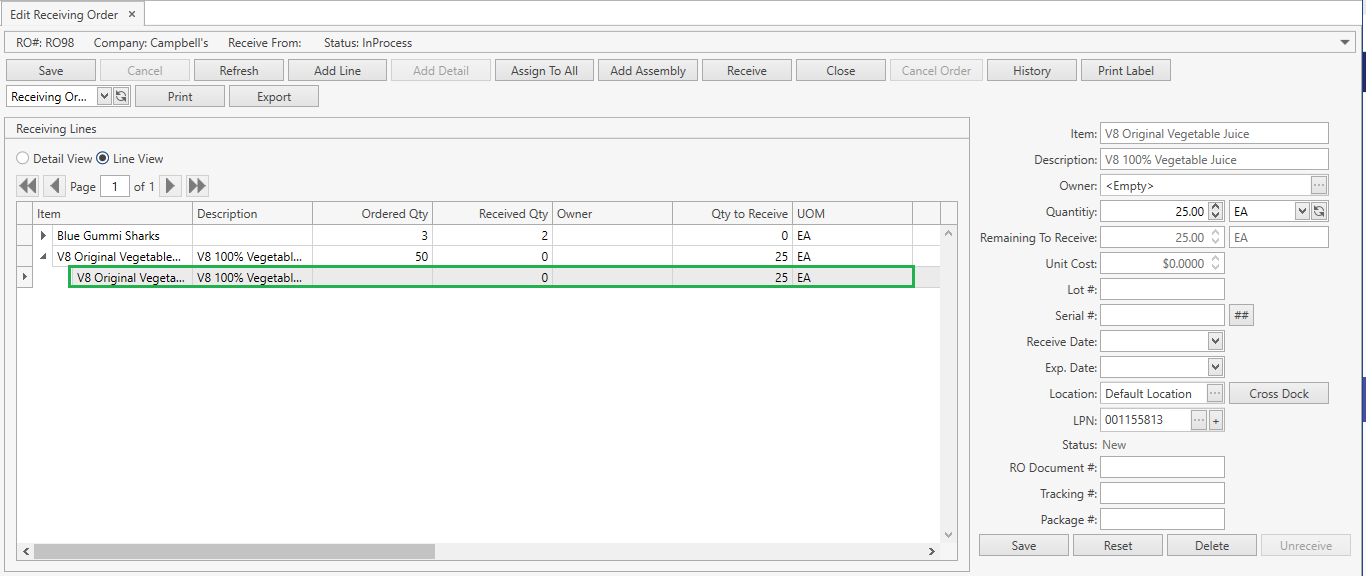Image resolution: width=1366 pixels, height=576 pixels.
Task: Go to next page of receiving lines
Action: pos(171,186)
